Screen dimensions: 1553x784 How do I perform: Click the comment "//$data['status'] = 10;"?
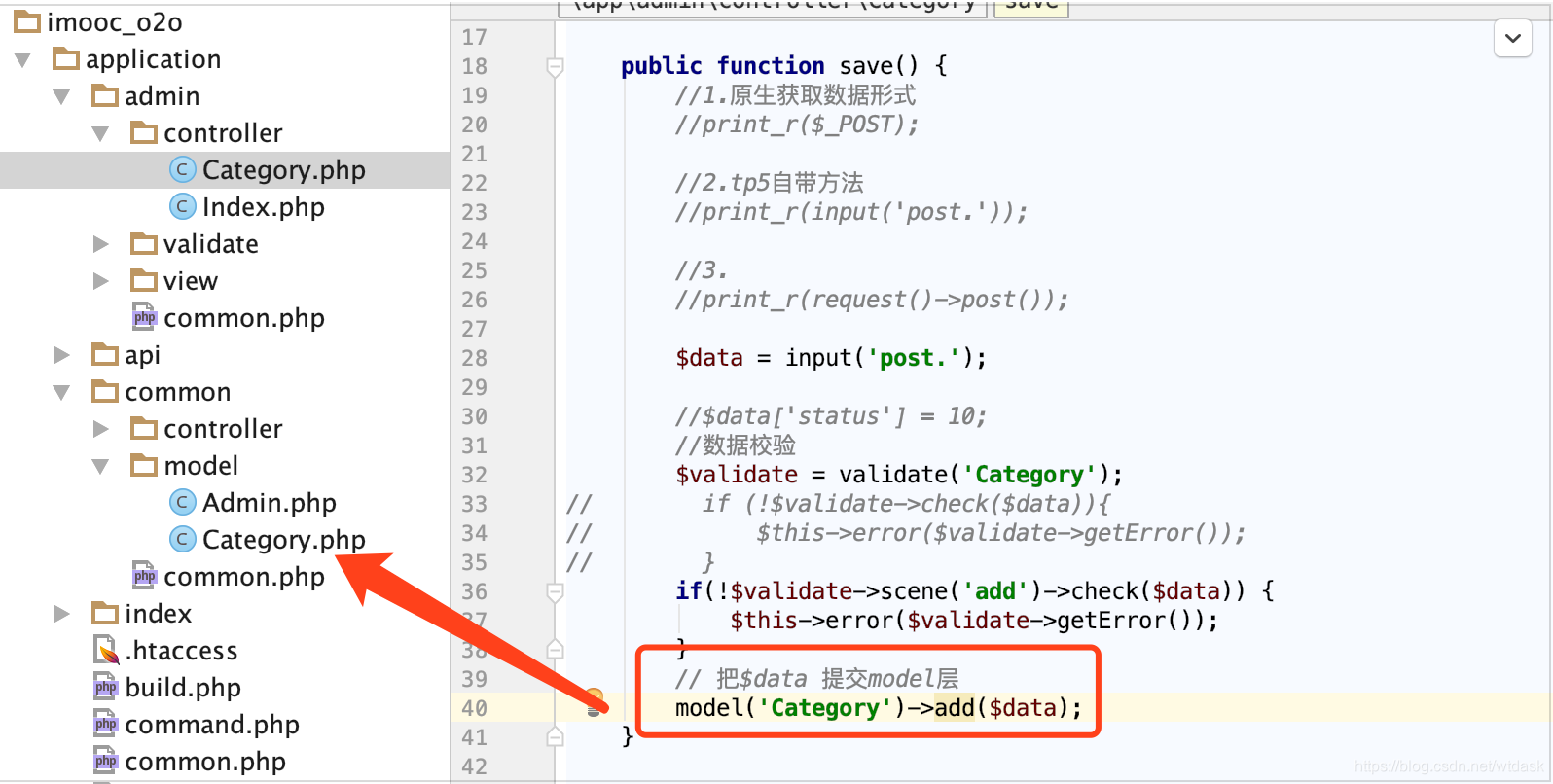831,416
